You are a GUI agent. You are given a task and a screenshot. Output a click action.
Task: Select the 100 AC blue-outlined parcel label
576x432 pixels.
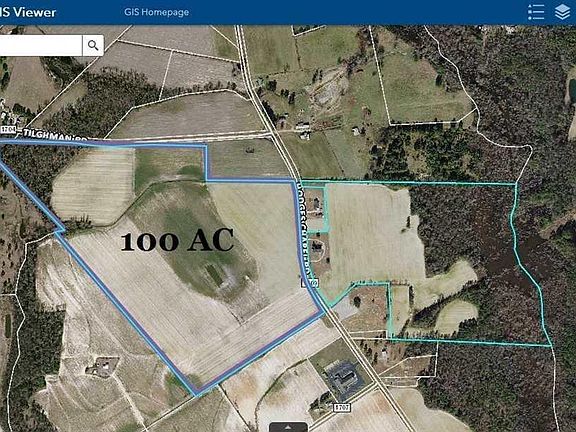(x=177, y=240)
